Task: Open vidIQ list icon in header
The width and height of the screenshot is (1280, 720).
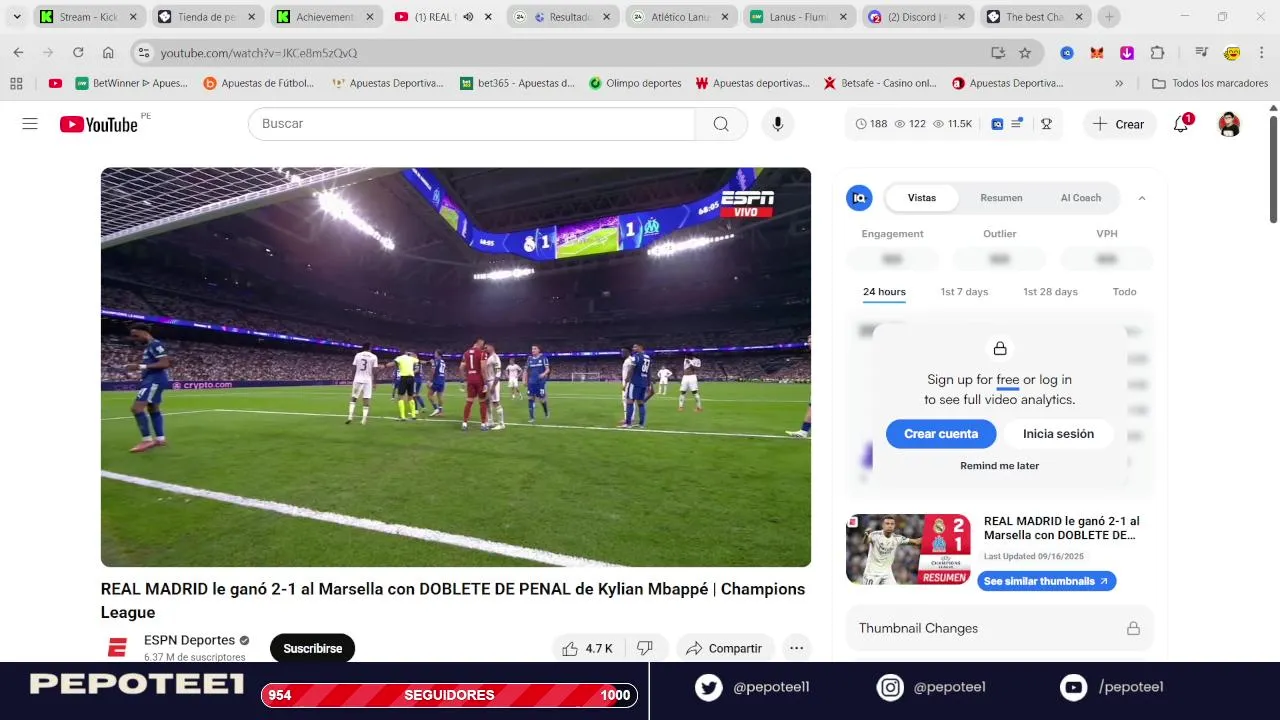Action: [1017, 124]
